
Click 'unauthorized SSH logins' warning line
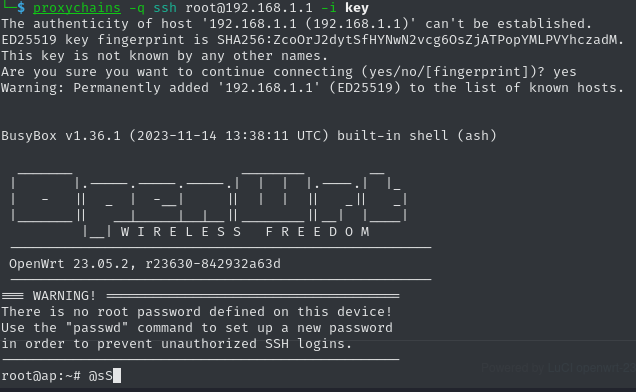[176, 344]
